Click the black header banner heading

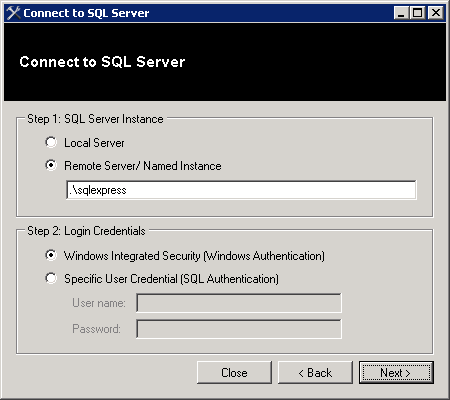point(102,62)
